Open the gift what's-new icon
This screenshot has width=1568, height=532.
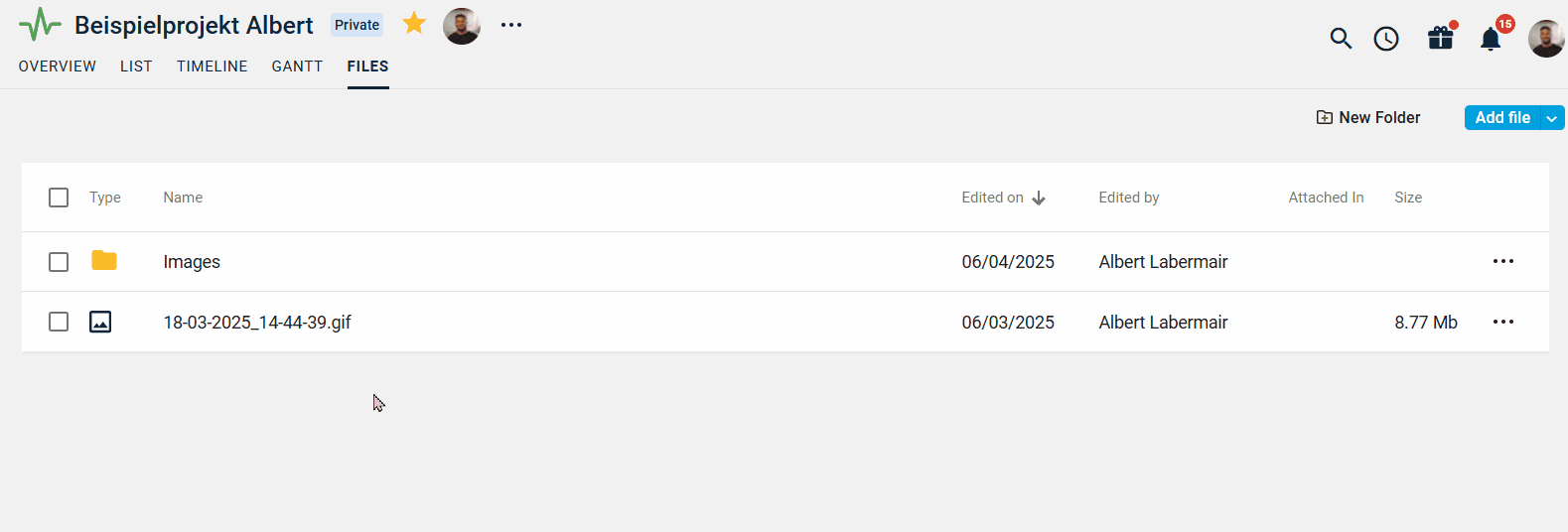[1441, 38]
